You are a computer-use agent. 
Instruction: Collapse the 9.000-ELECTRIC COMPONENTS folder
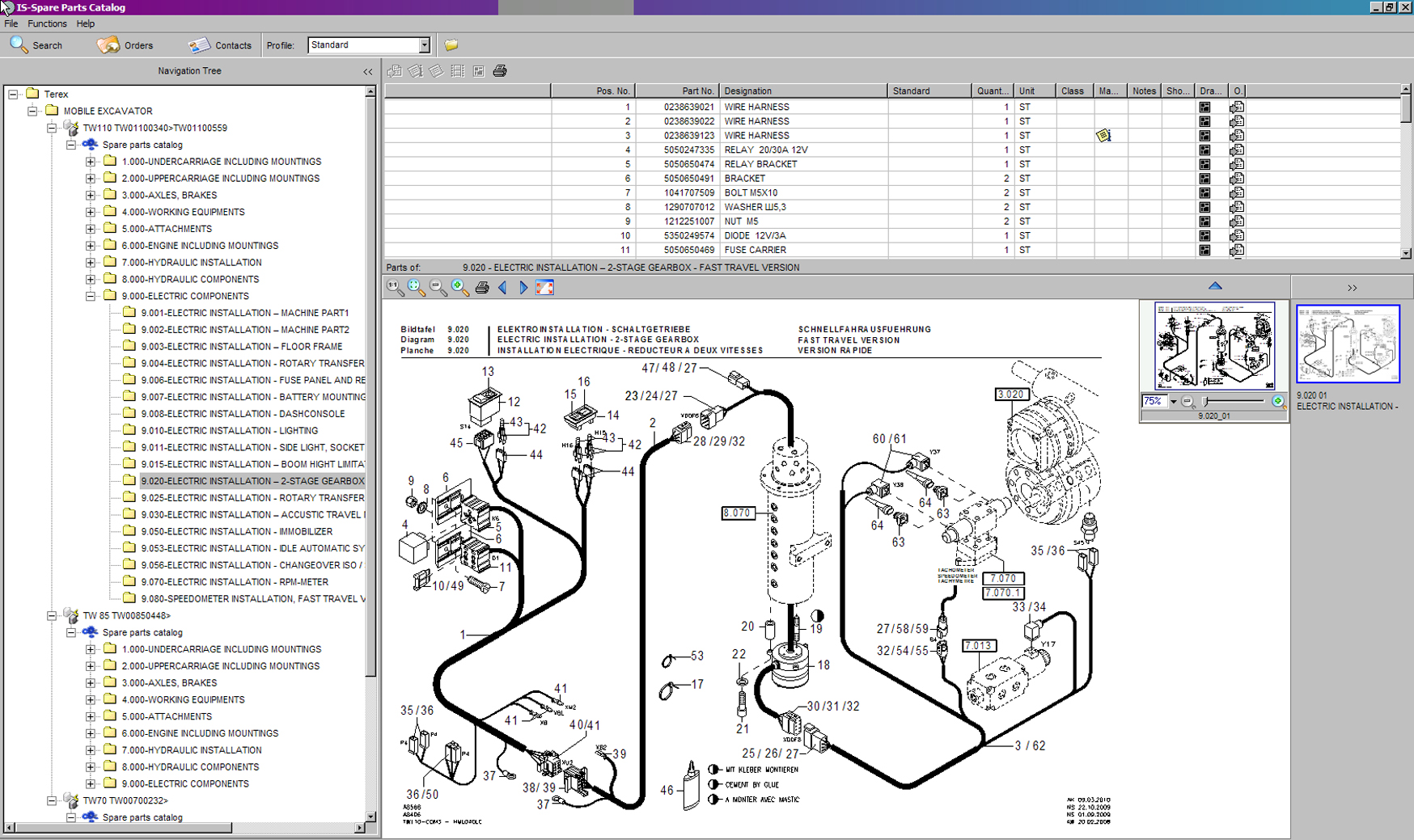pos(91,296)
